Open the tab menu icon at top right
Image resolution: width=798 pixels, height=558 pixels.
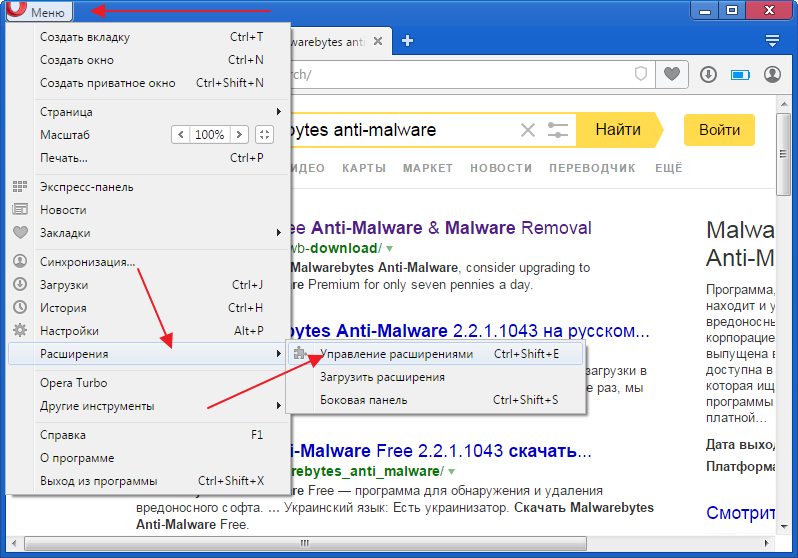click(772, 41)
